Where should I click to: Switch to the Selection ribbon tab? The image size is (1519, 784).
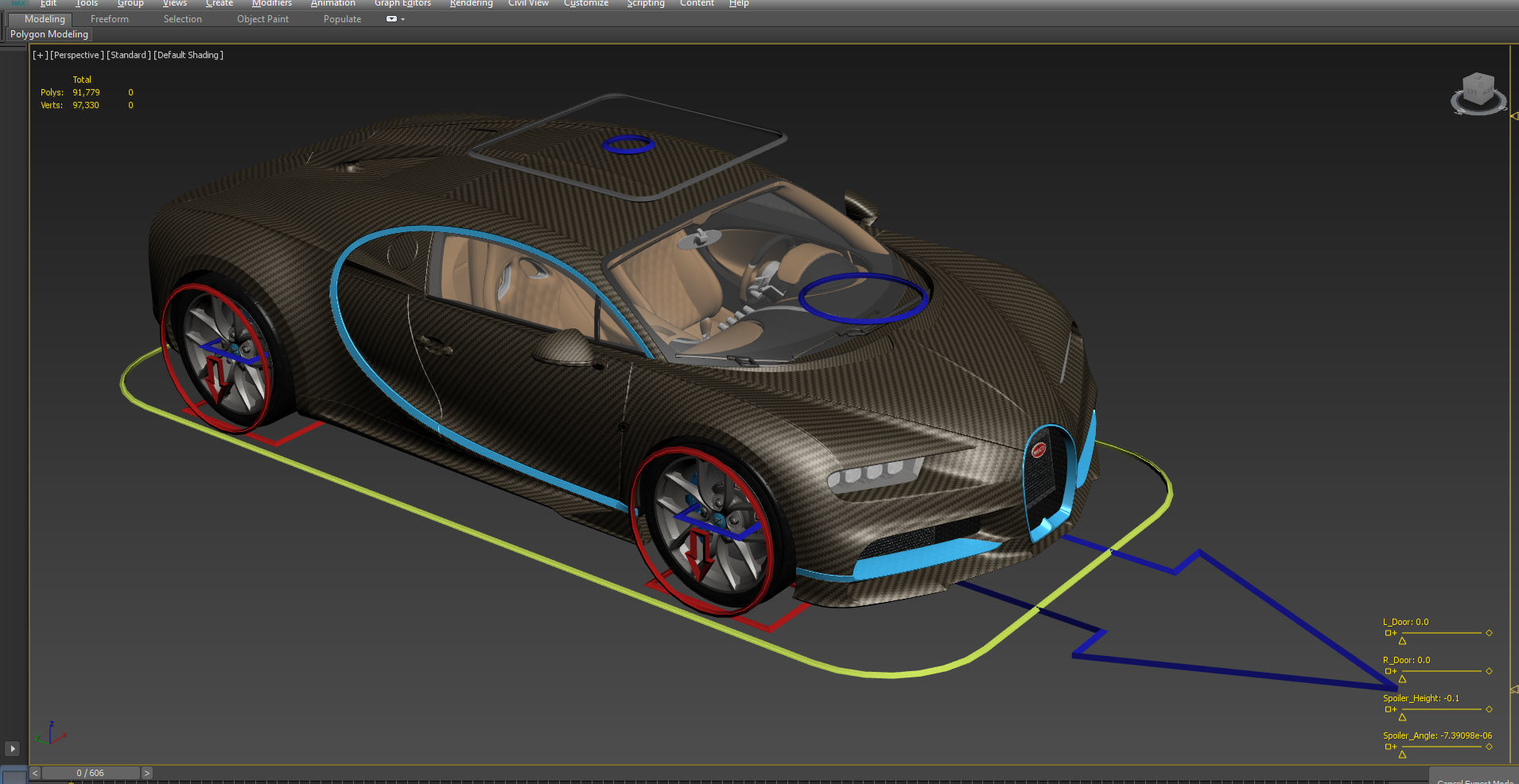point(183,19)
